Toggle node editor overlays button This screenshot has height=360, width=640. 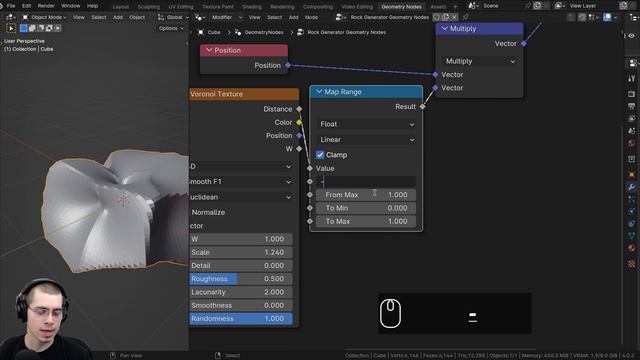coord(607,17)
